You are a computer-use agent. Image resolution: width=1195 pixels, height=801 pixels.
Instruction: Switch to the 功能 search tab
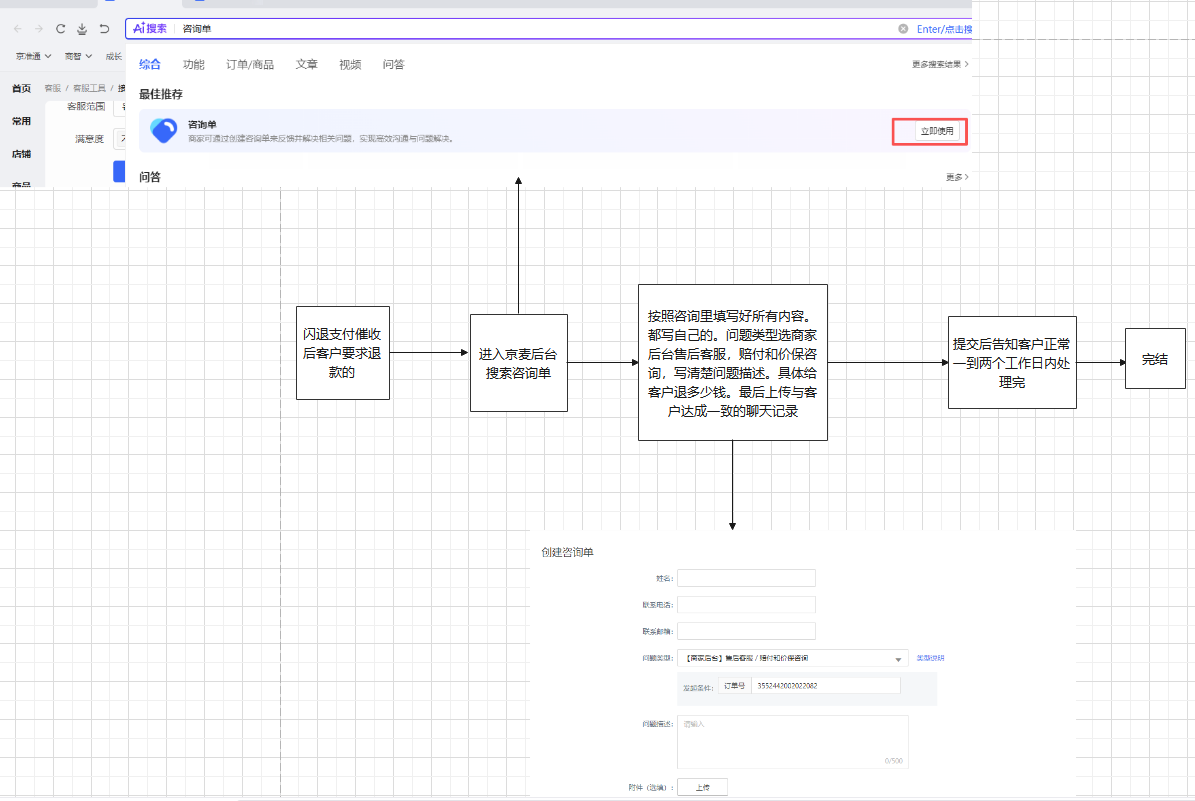point(194,65)
